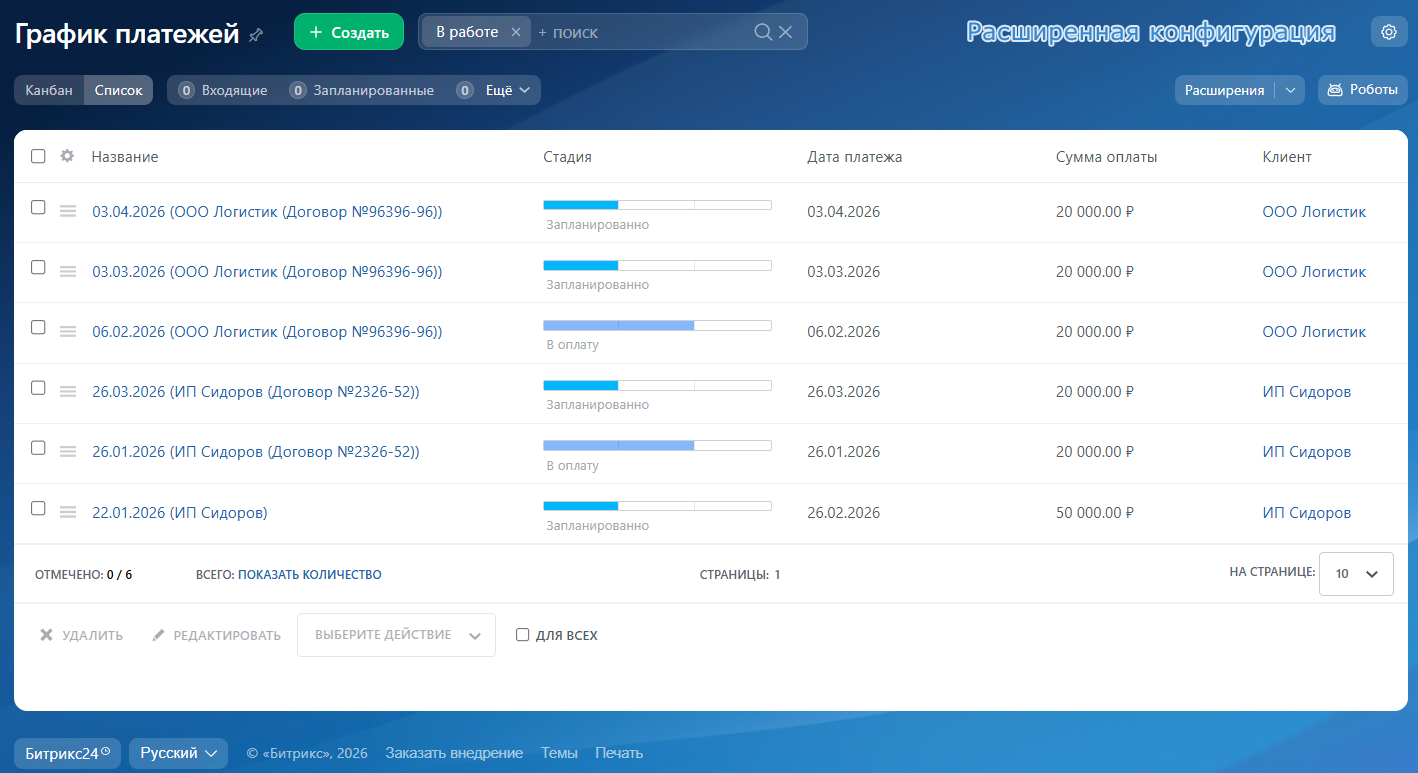Expand the 'На странице' page size dropdown

1355,574
